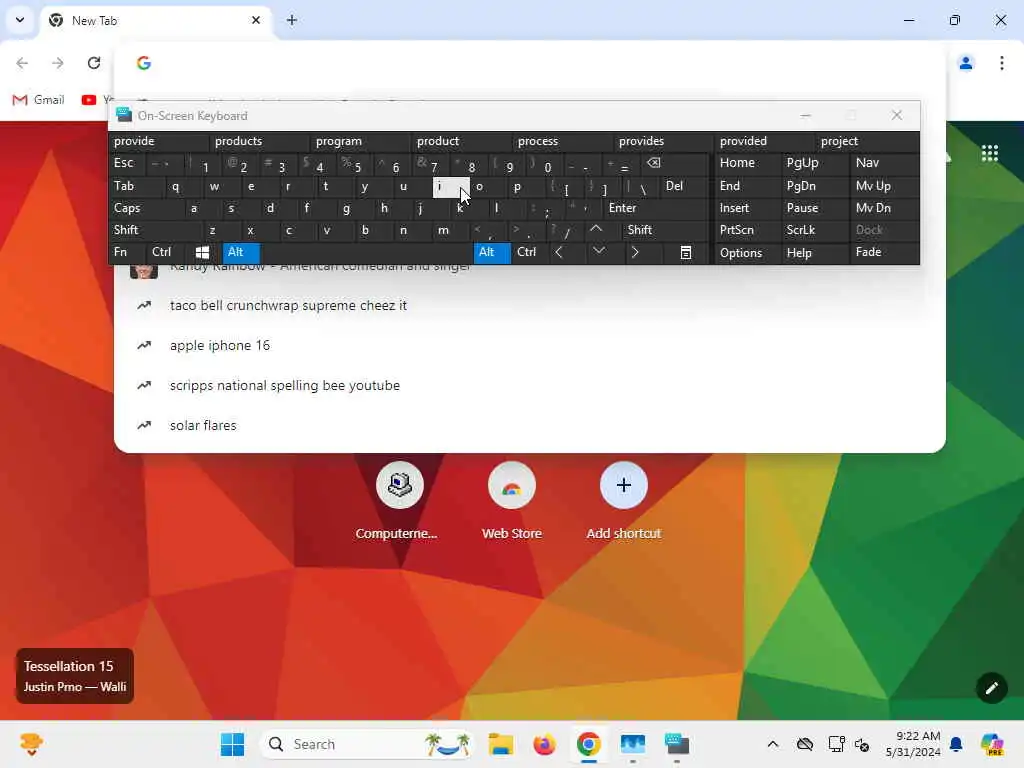Choose the 'apple iphone 16' suggestion
This screenshot has height=768, width=1024.
530,345
